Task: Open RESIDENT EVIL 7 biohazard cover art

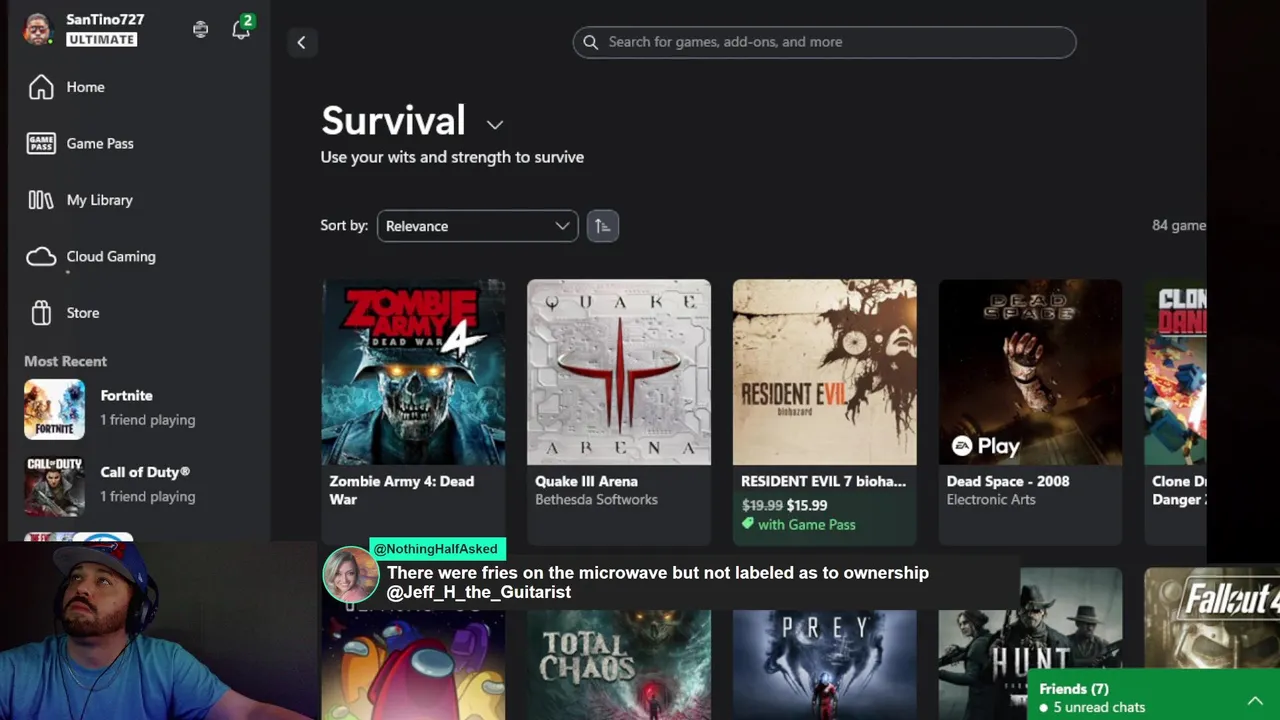Action: coord(824,372)
